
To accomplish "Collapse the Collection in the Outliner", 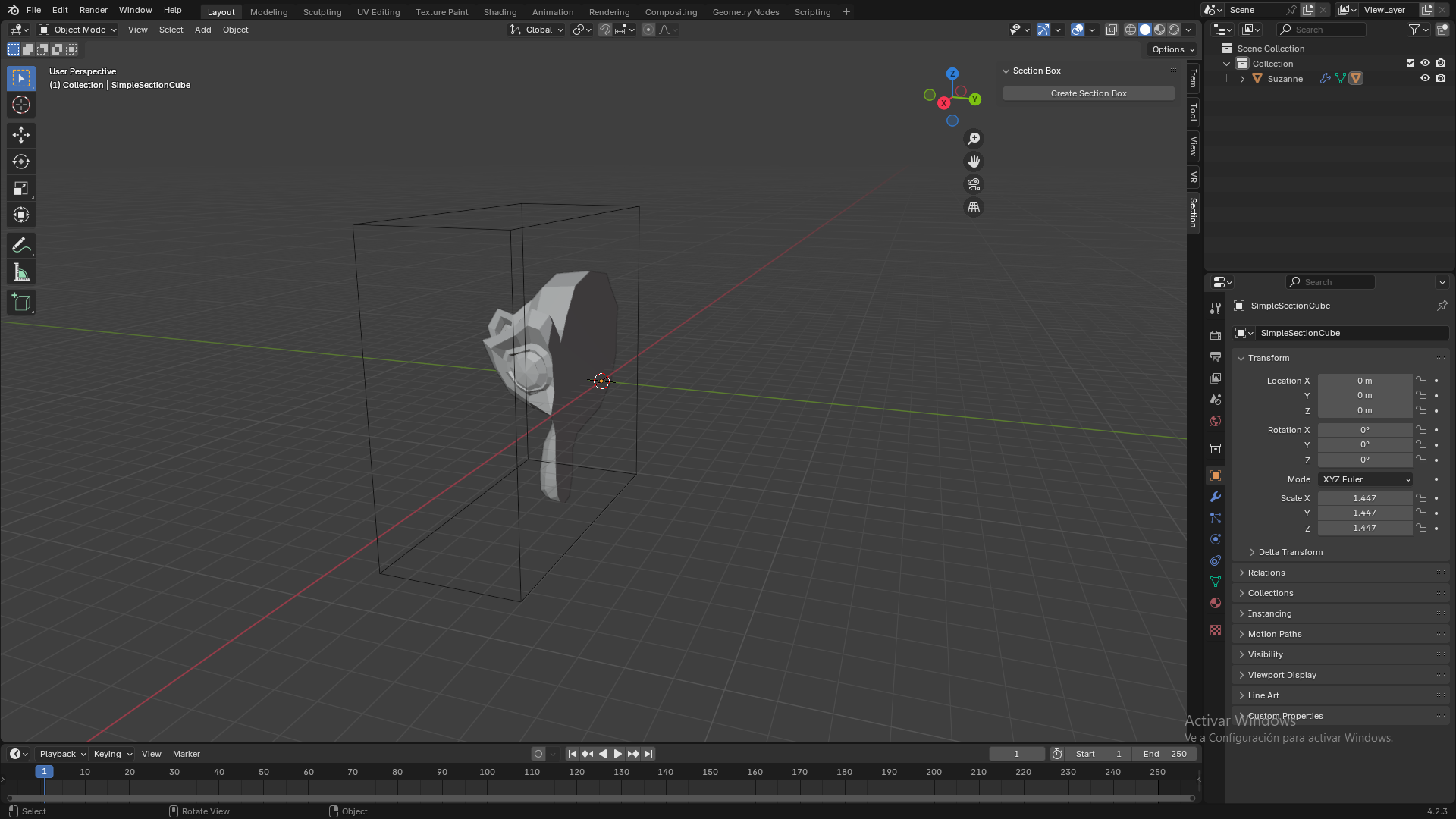I will point(1226,64).
